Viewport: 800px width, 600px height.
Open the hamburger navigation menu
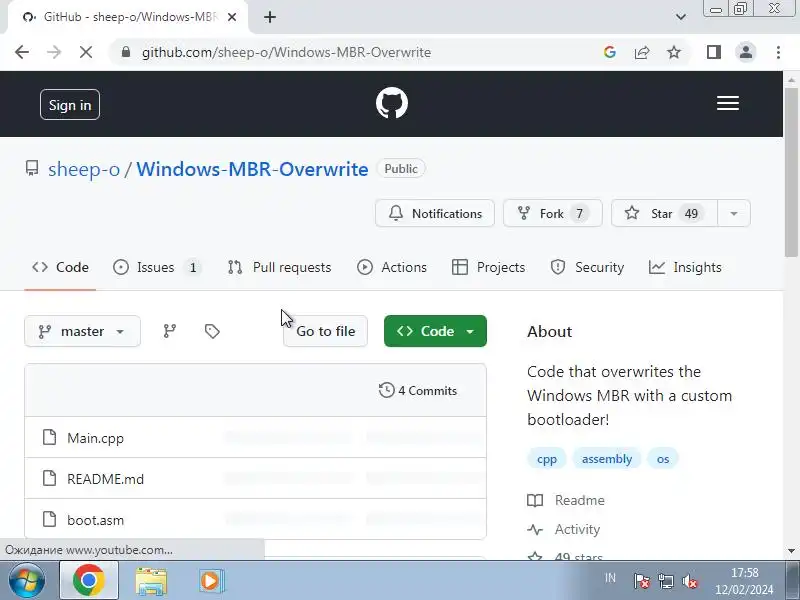point(728,103)
